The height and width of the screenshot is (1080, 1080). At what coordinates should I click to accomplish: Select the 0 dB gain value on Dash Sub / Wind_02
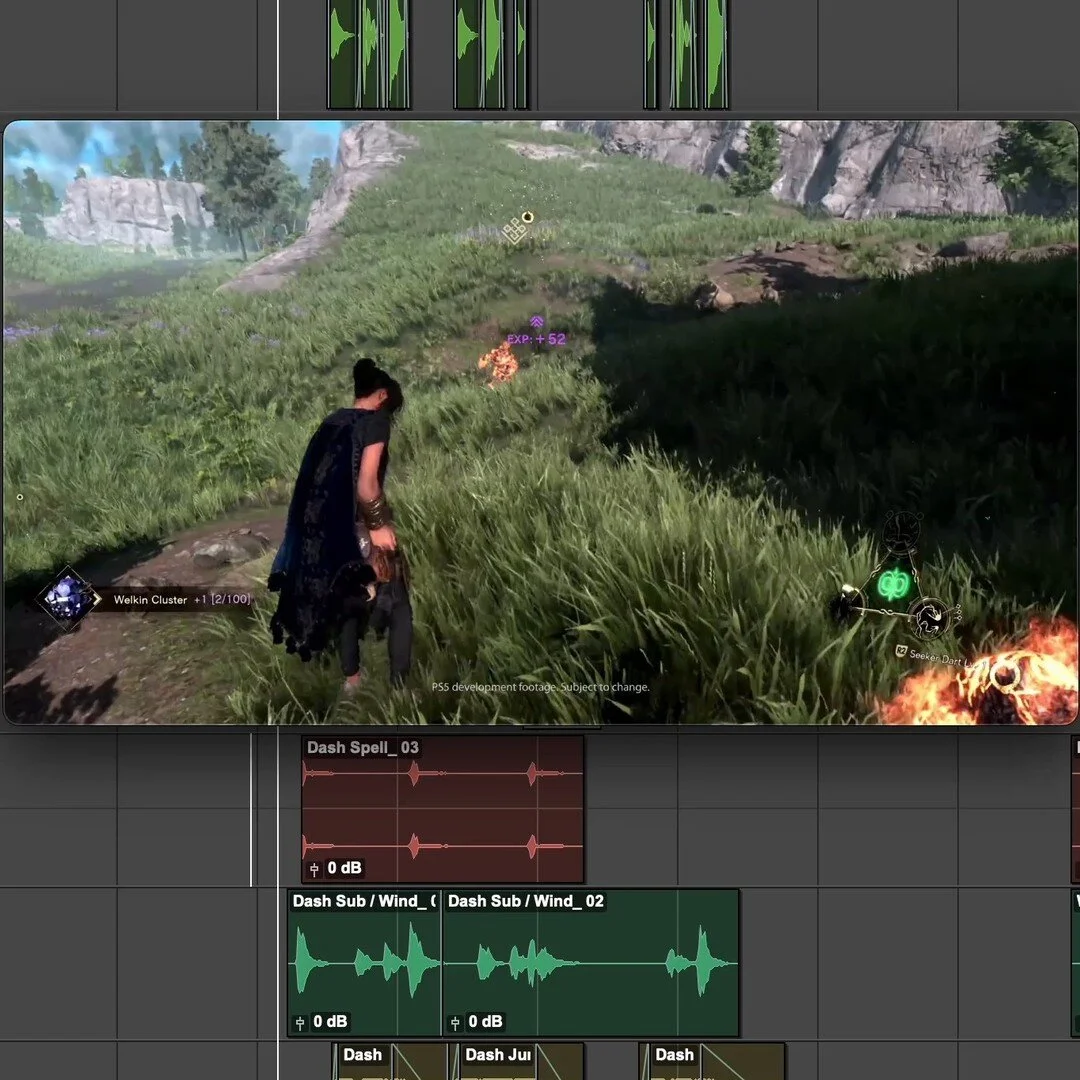pos(486,1021)
